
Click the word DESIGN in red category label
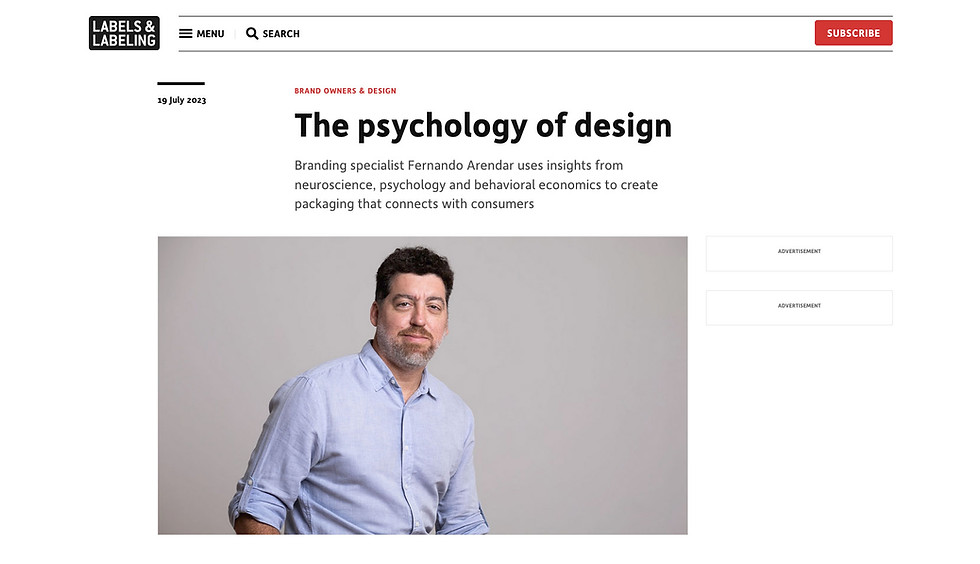382,91
